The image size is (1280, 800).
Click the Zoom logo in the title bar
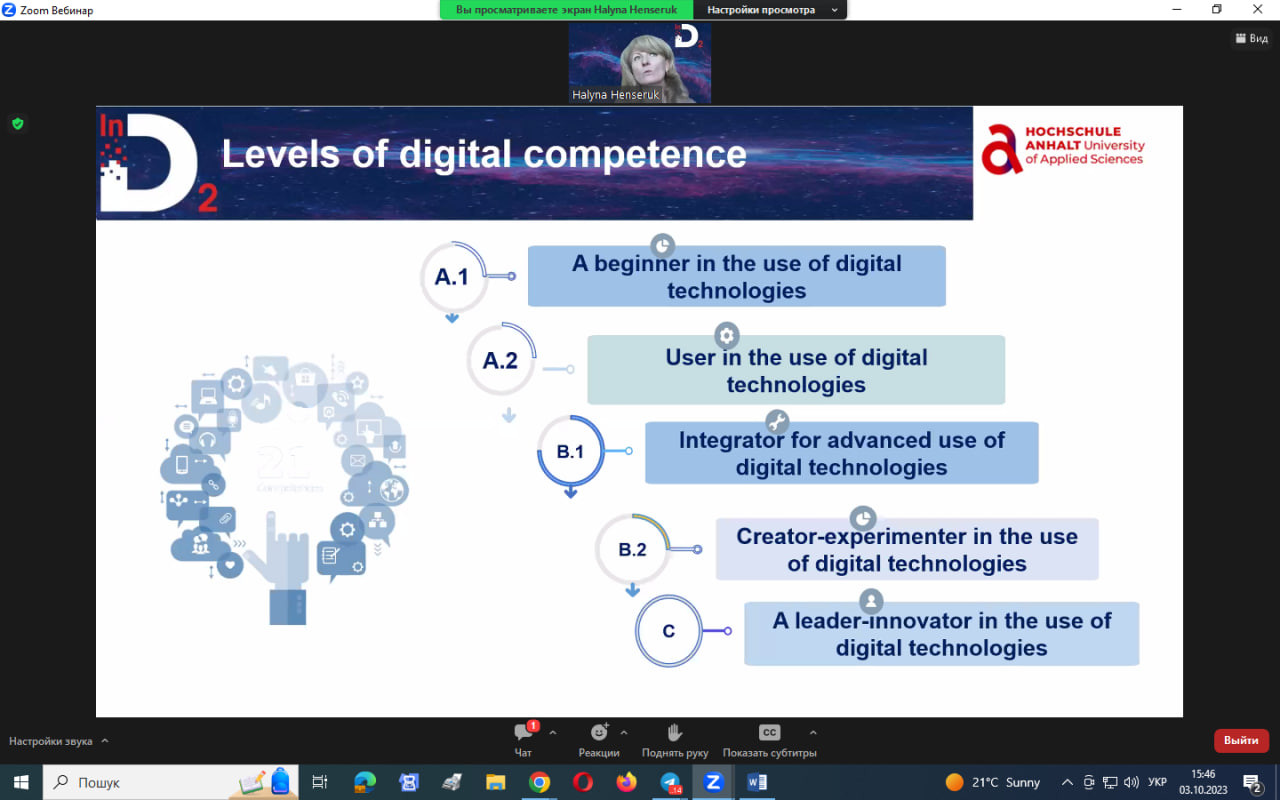tap(9, 10)
